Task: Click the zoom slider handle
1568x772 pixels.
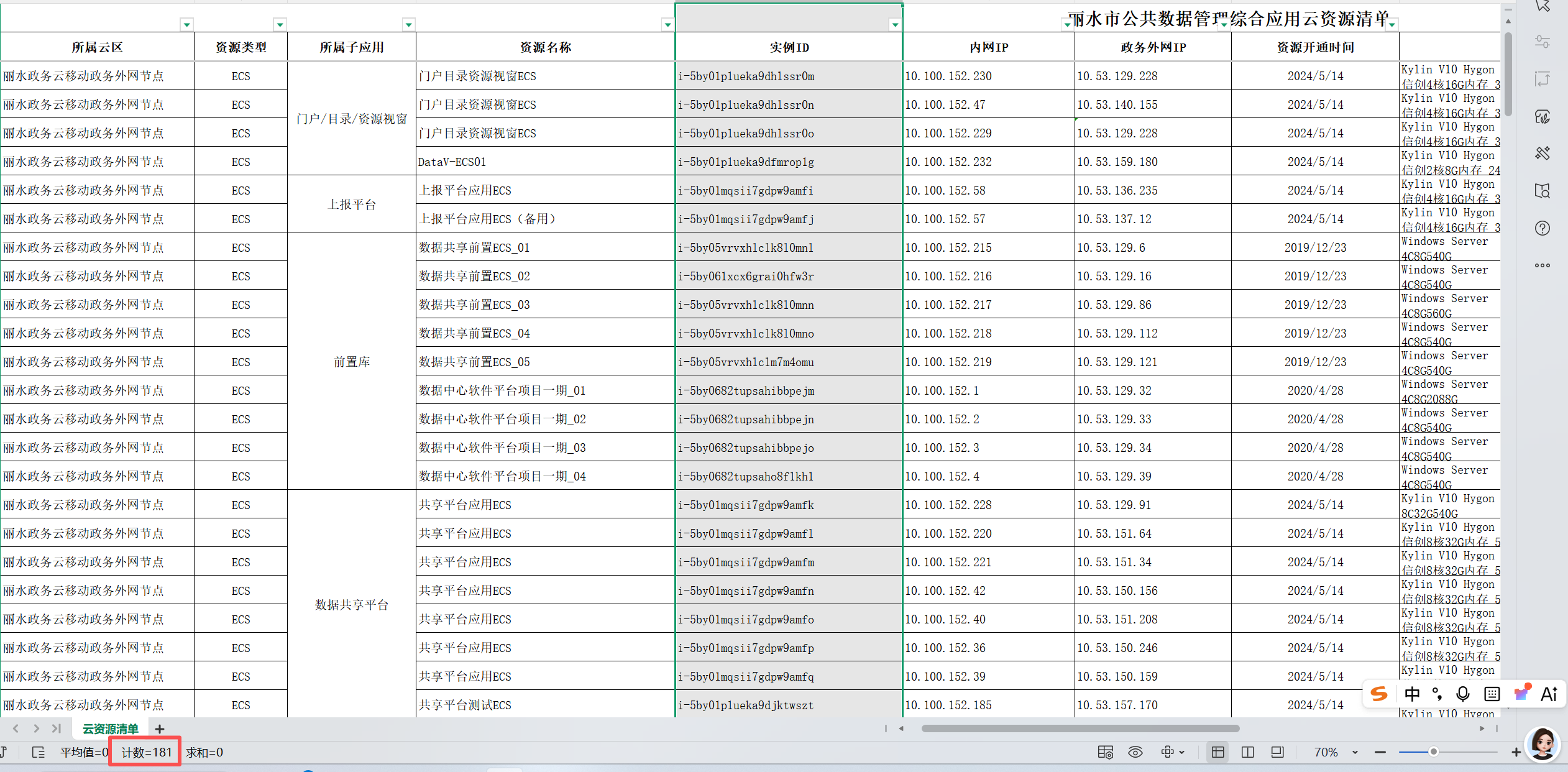Action: pos(1434,752)
